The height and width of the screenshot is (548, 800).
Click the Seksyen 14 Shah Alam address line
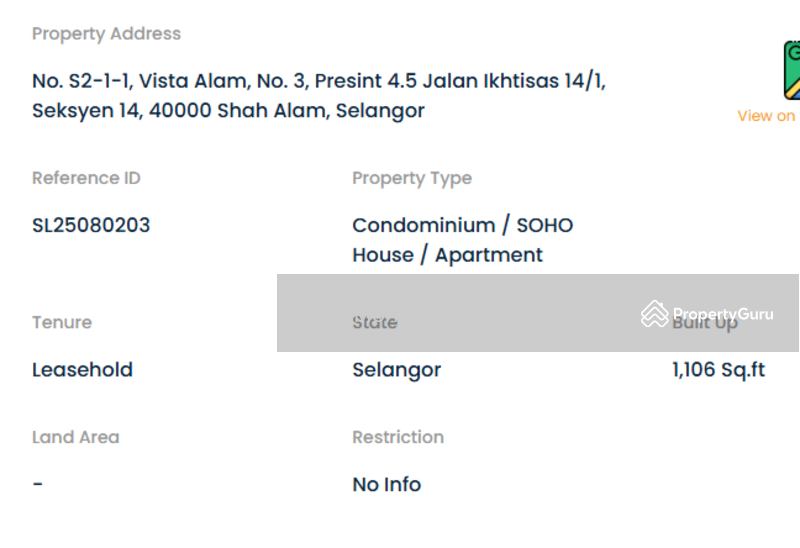[228, 111]
